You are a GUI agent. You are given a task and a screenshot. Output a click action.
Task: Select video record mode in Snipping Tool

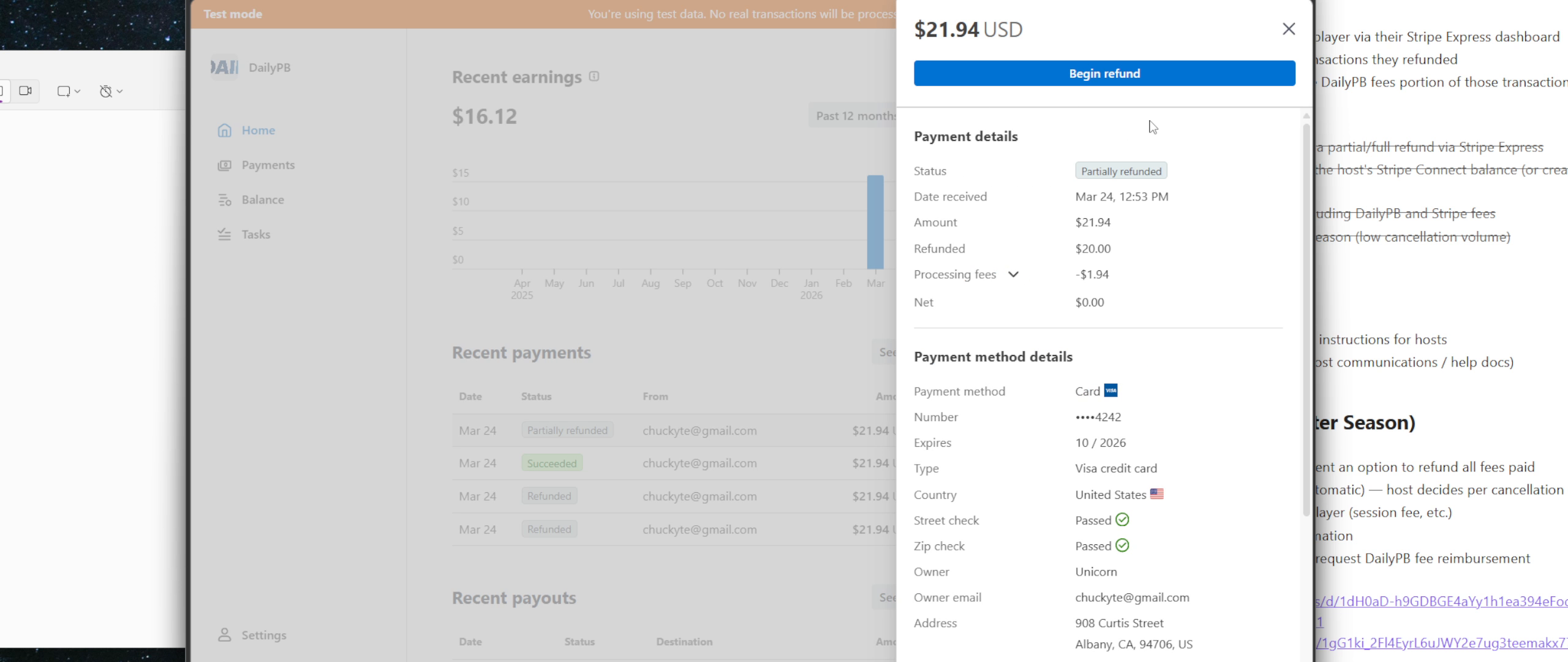[x=25, y=91]
